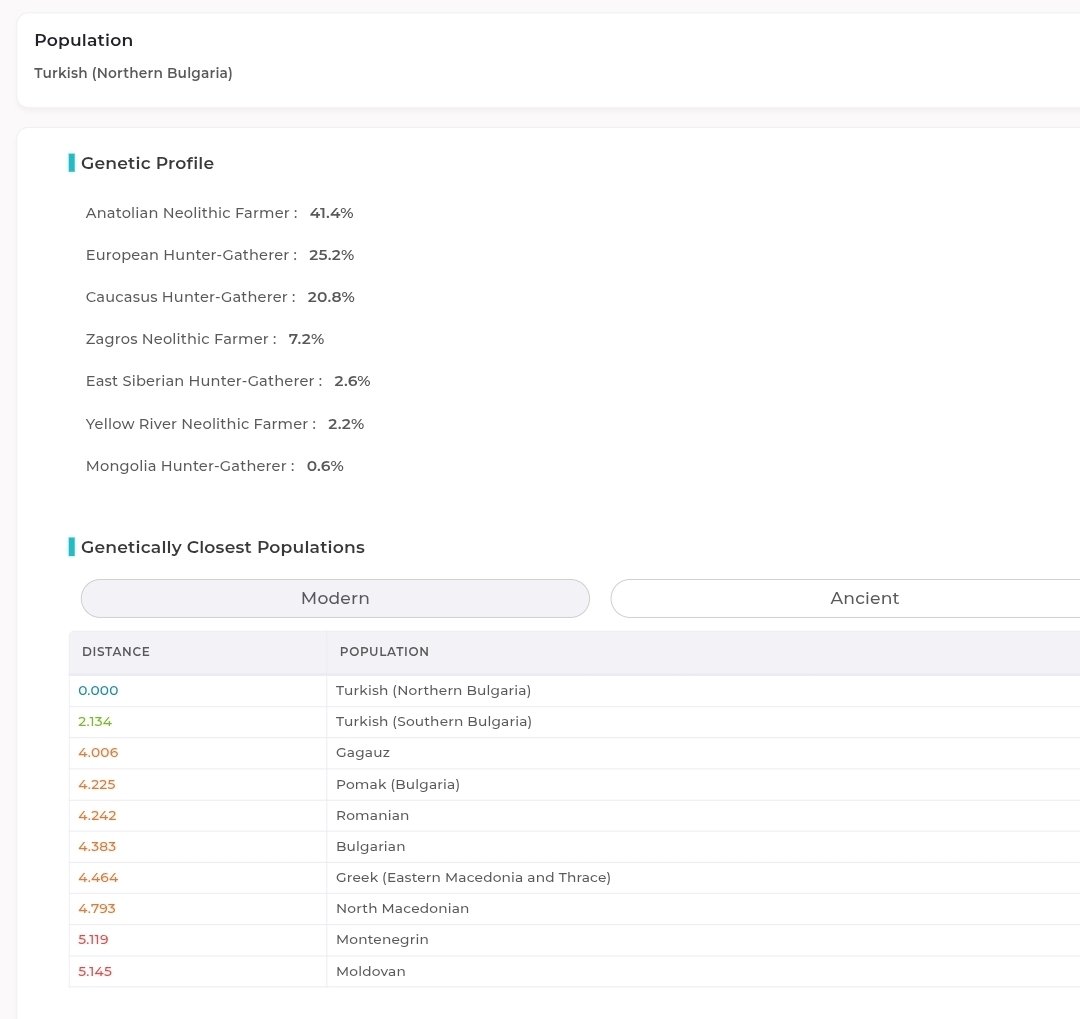Click the Genetic Profile section heading

[x=147, y=163]
